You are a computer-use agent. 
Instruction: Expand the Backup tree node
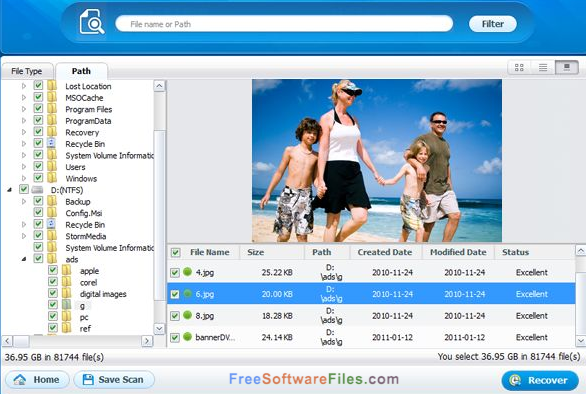[x=24, y=202]
